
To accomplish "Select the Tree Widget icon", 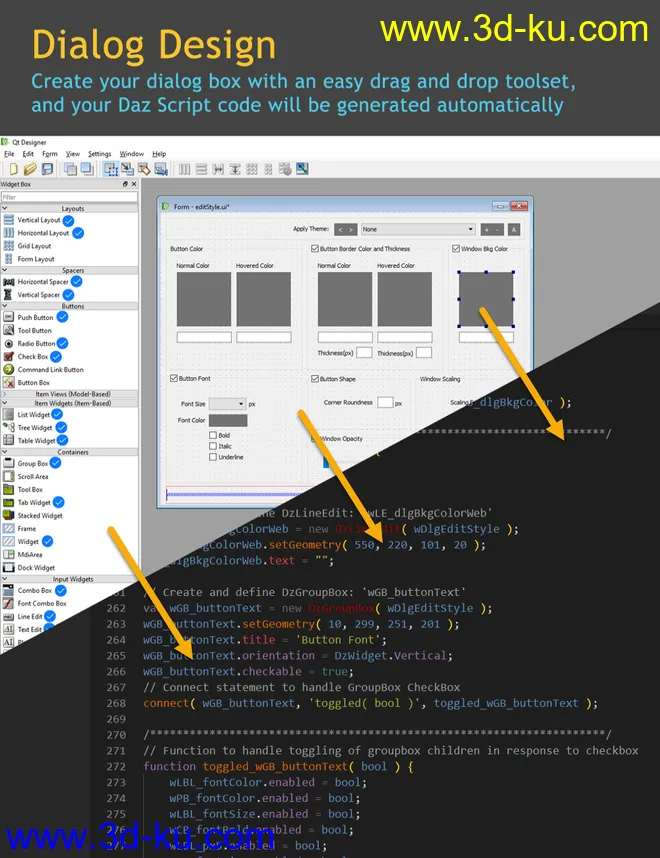I will coord(9,427).
